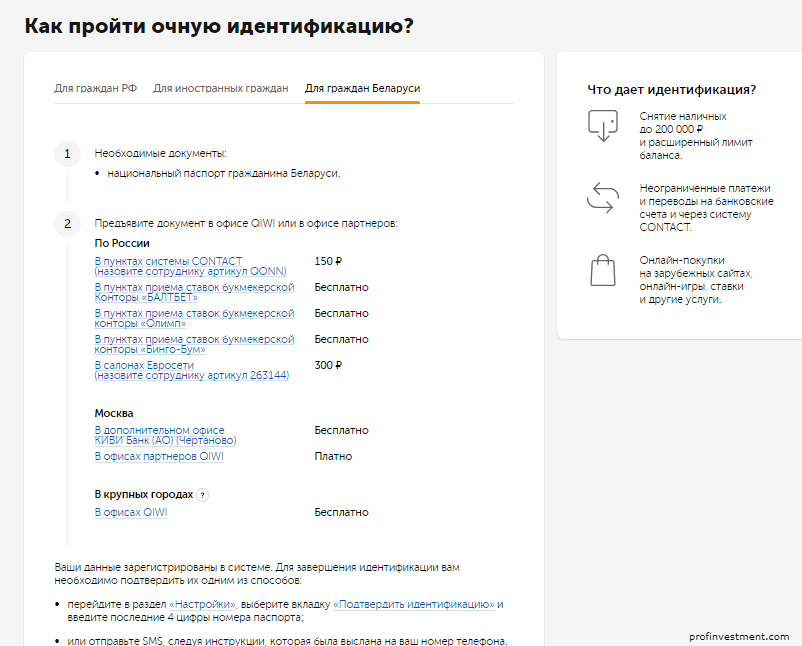Image resolution: width=802 pixels, height=646 pixels.
Task: Click the 150 ₽ price for CONTACT
Action: (328, 261)
